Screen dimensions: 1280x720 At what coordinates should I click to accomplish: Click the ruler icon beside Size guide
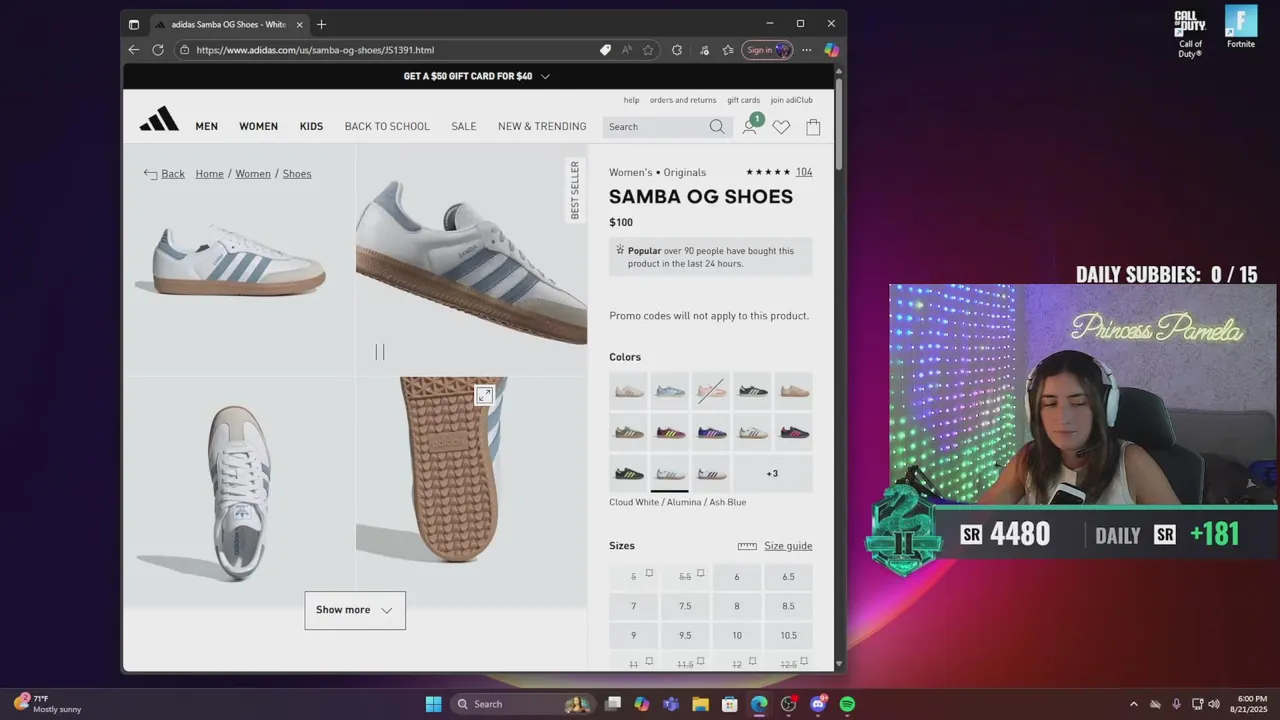pyautogui.click(x=747, y=546)
